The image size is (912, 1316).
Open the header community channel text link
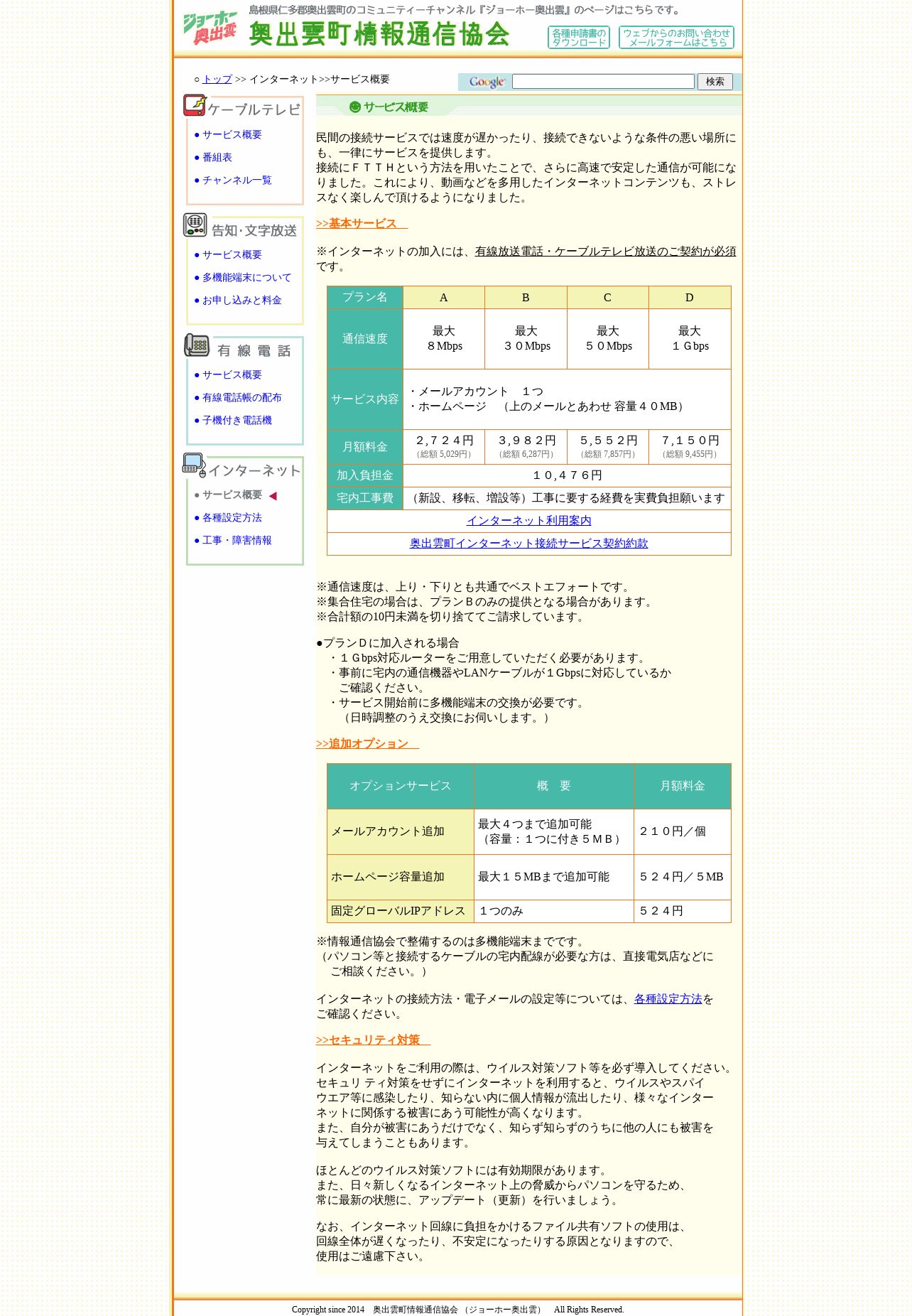tap(465, 10)
